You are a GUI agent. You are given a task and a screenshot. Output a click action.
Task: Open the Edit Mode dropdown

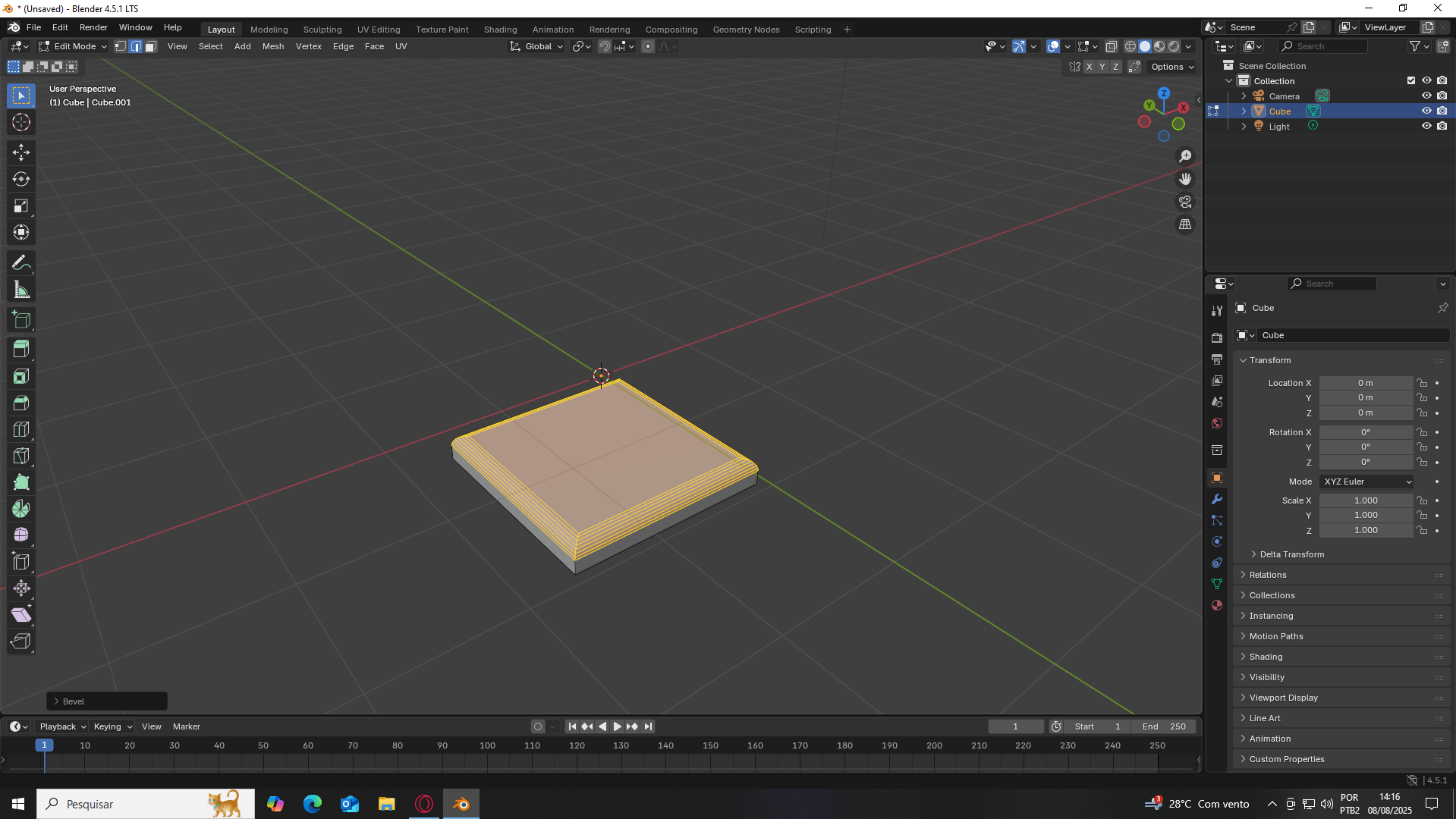point(73,46)
